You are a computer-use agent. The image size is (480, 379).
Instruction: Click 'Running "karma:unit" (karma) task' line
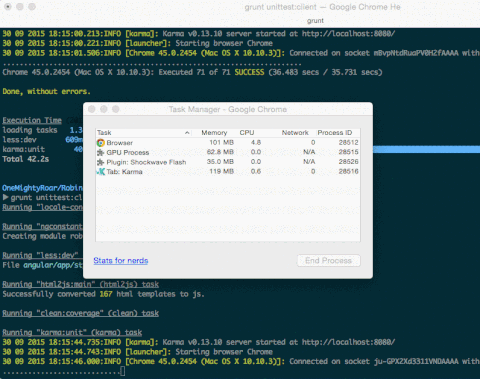click(x=72, y=332)
